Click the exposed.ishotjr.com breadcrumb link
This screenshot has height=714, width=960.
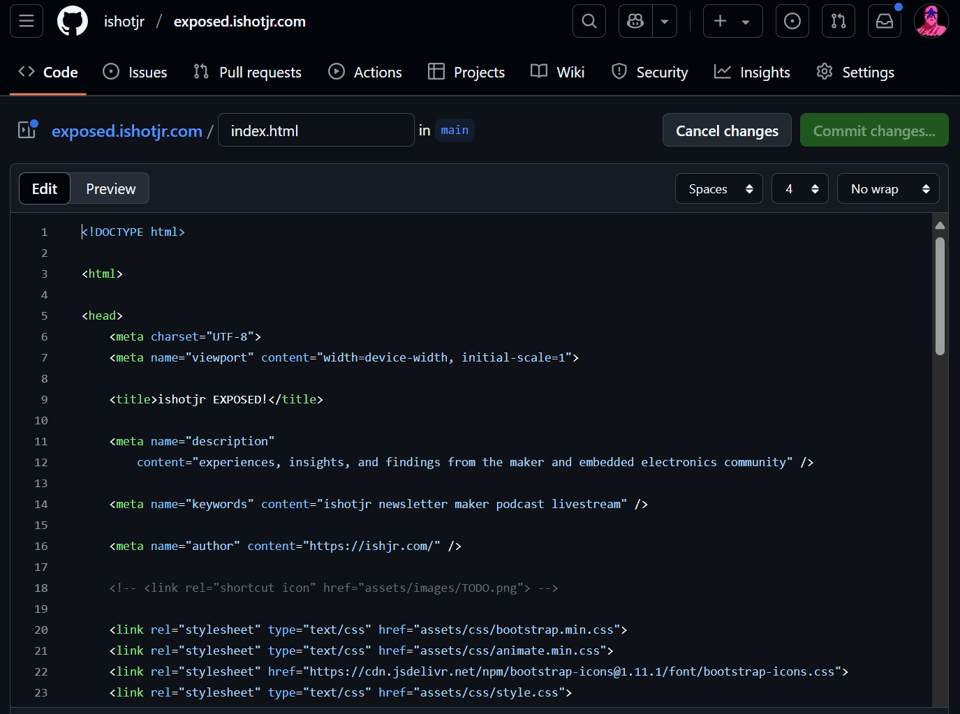(127, 131)
